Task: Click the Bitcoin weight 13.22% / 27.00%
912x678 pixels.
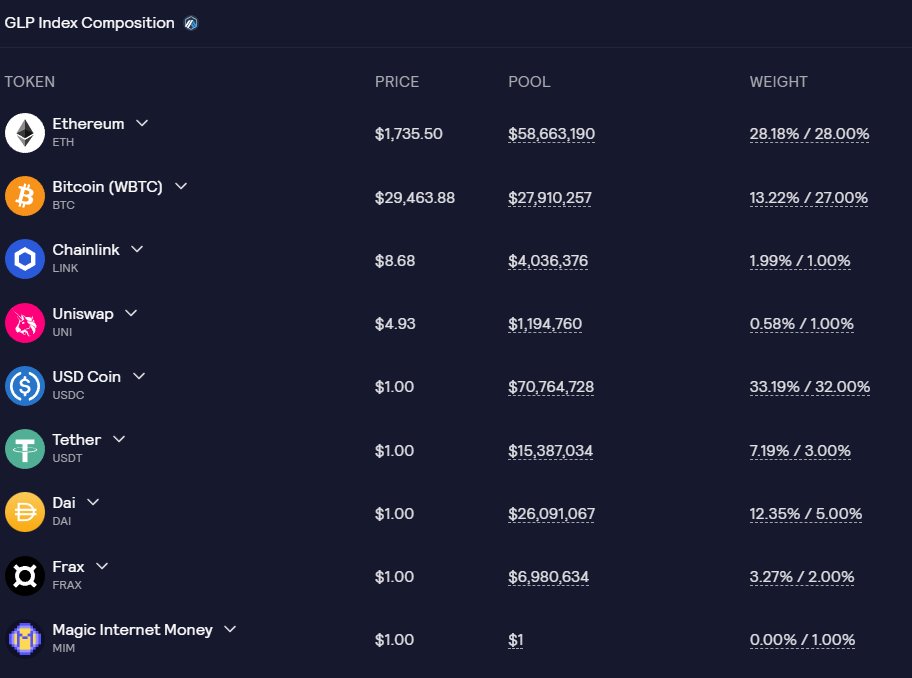Action: pyautogui.click(x=808, y=198)
